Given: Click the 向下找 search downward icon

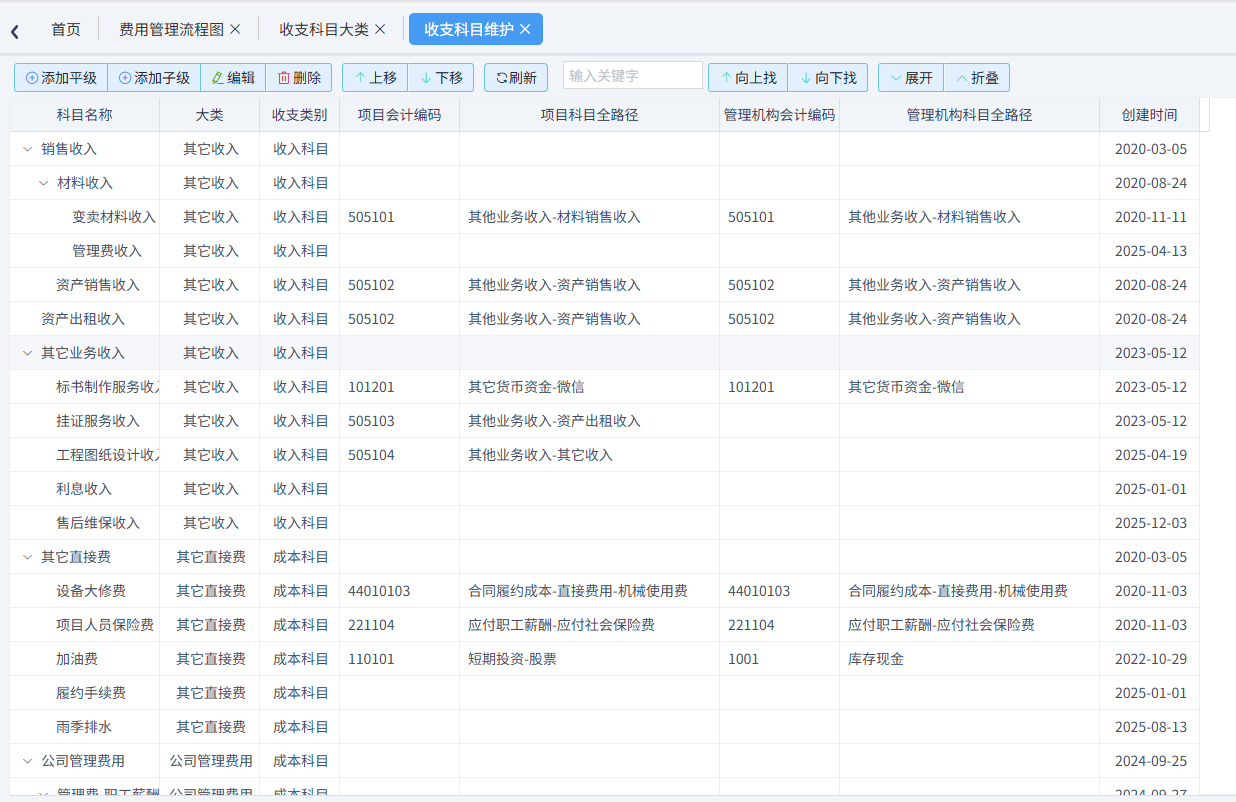Looking at the screenshot, I should tap(804, 77).
